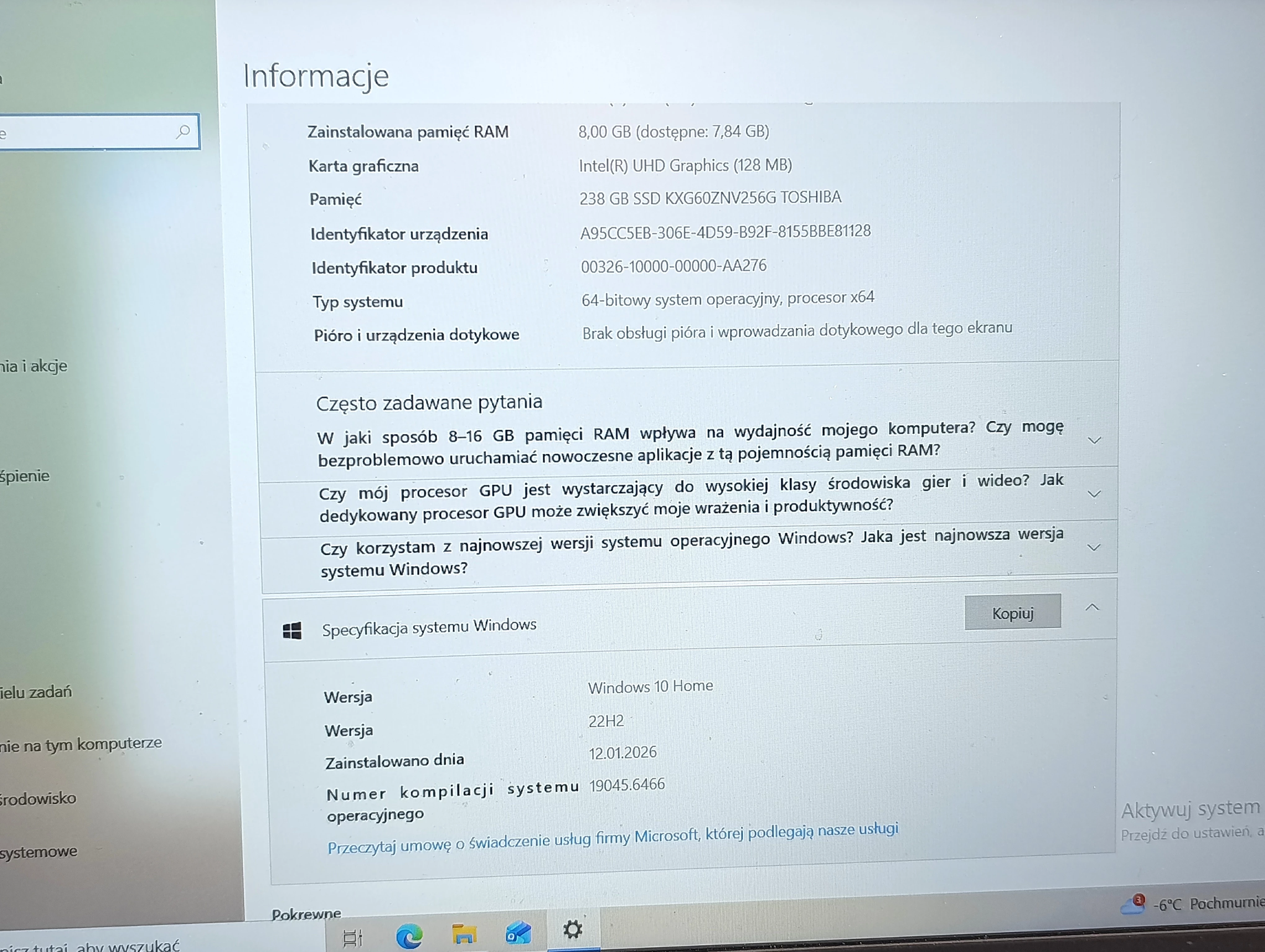Click the Settings gear icon on taskbar
Screen dimensions: 1265x952
coord(572,930)
